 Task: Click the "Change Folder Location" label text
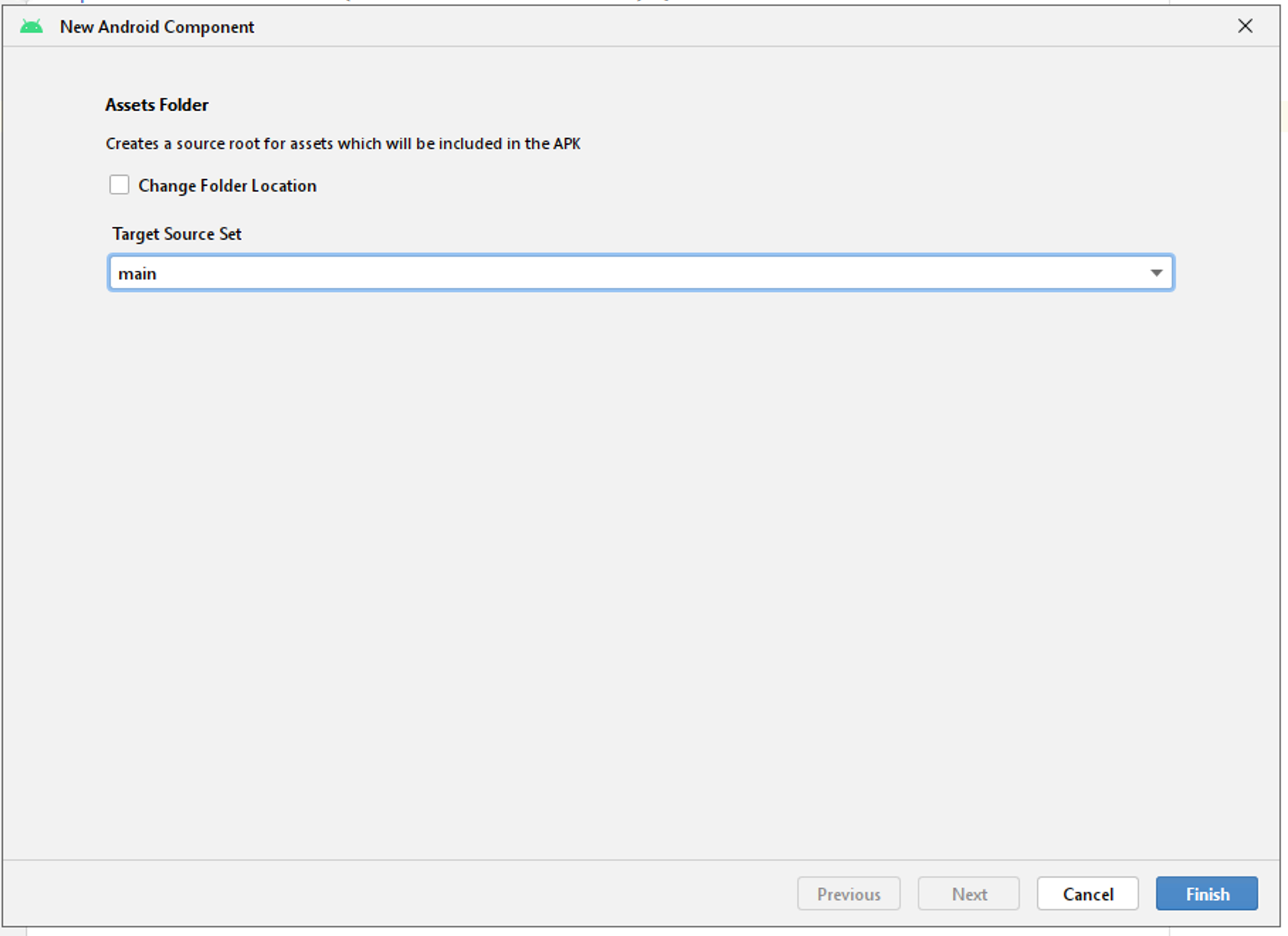[227, 186]
